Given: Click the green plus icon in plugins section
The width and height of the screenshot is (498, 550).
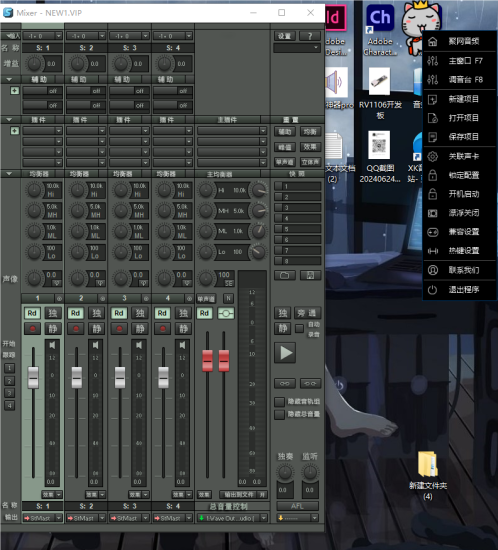Looking at the screenshot, I should 14,131.
